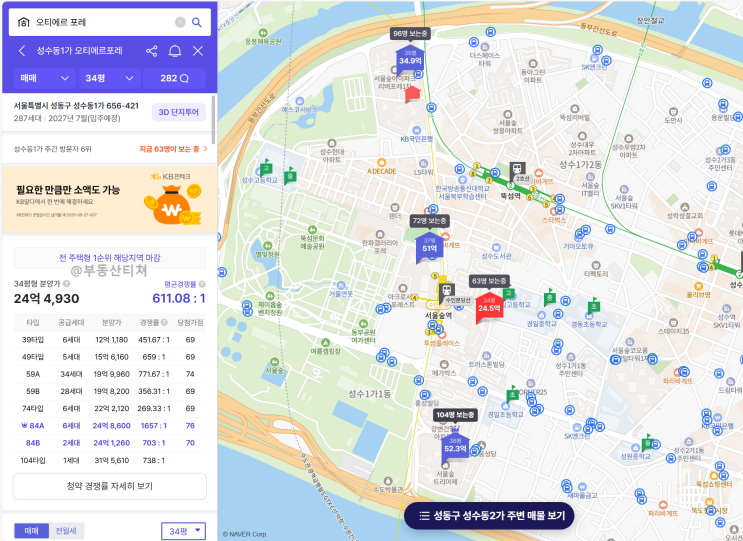Click the 뚝섬문화예술공원 park icon
This screenshot has height=541, width=743.
tap(312, 229)
